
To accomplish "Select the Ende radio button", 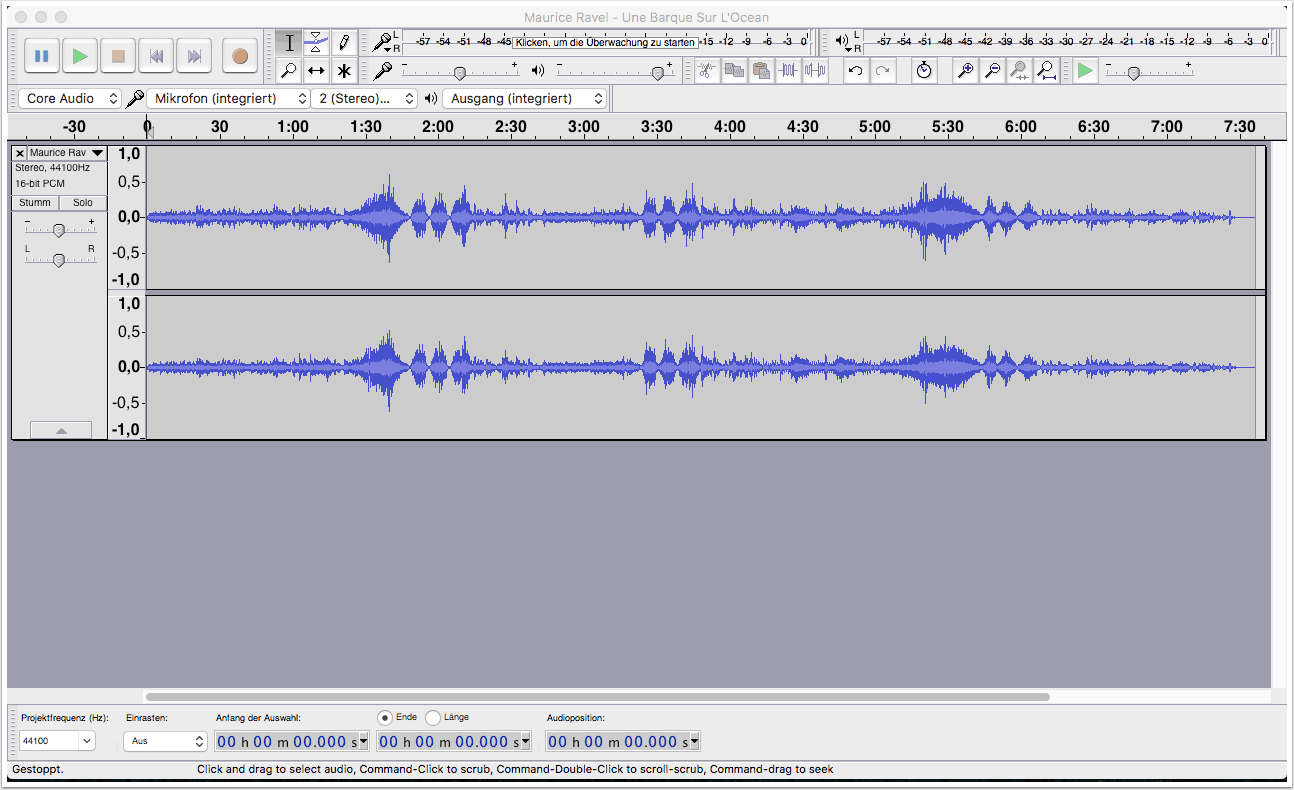I will click(x=385, y=717).
